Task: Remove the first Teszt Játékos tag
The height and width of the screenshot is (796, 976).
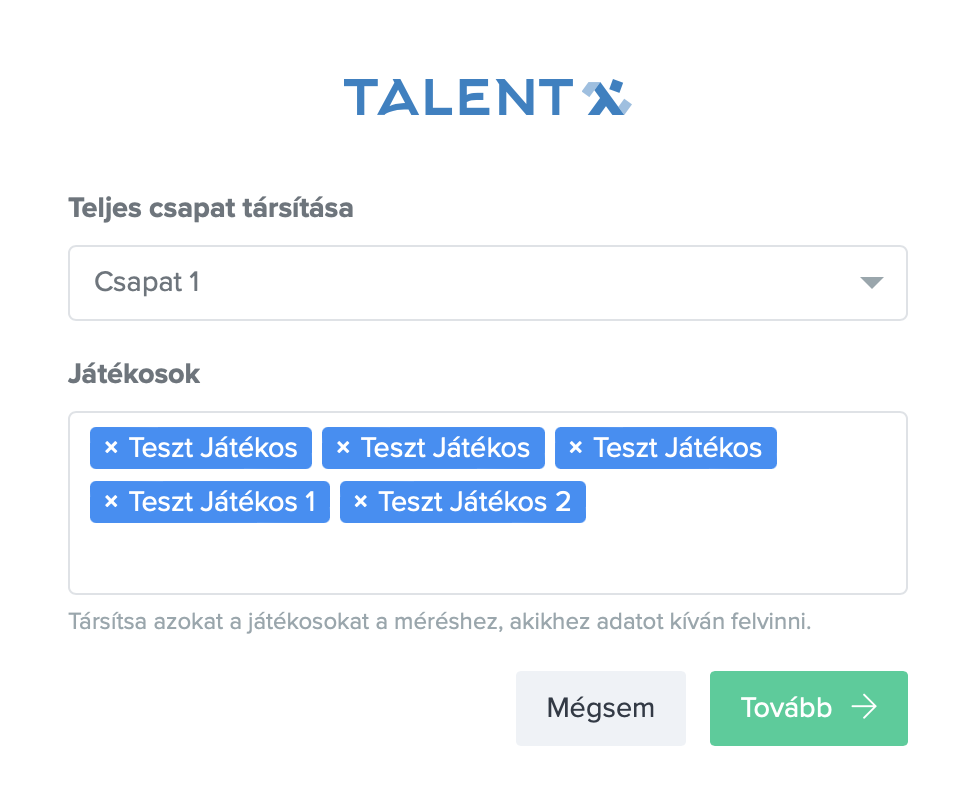Action: (111, 448)
